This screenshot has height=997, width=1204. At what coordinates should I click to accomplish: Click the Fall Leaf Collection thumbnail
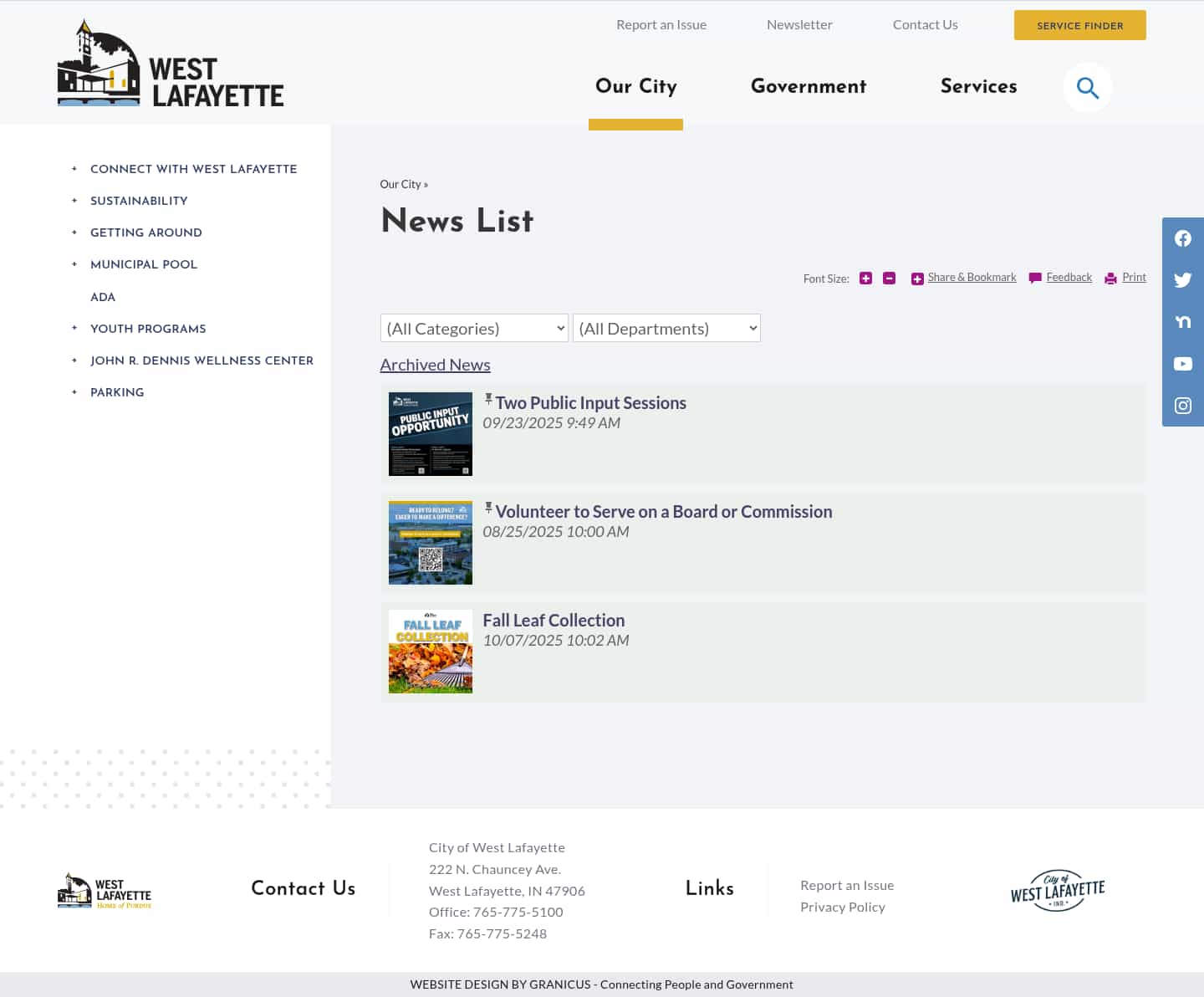tap(431, 652)
